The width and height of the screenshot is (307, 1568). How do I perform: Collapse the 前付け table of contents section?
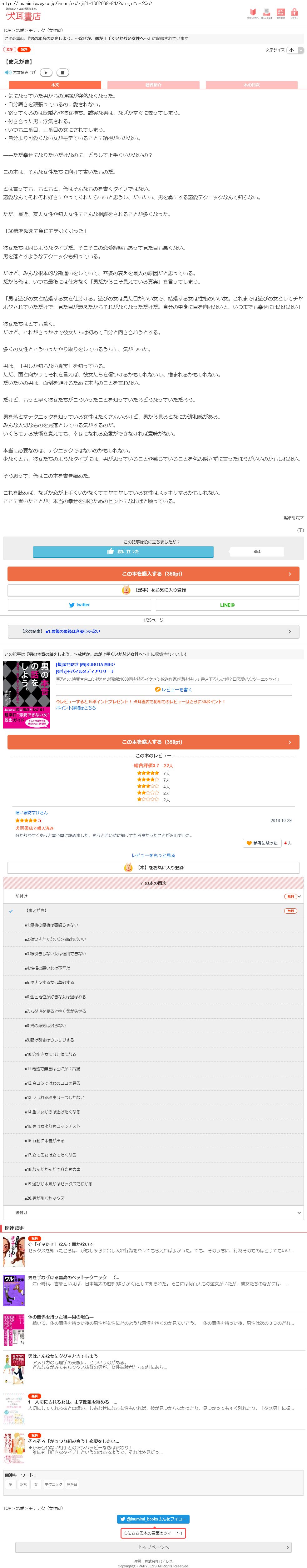click(153, 897)
